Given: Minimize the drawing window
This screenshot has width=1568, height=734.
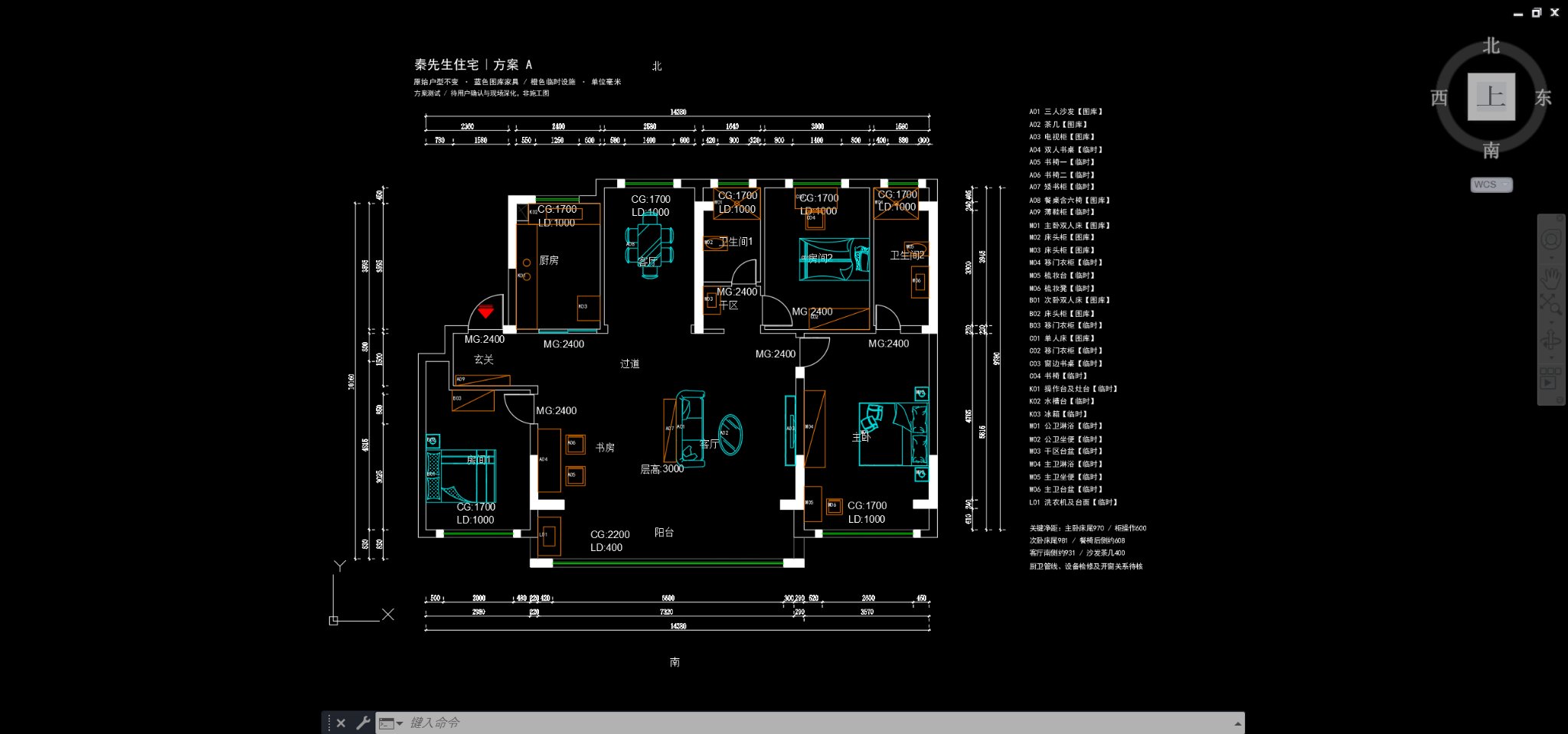Looking at the screenshot, I should point(1518,13).
